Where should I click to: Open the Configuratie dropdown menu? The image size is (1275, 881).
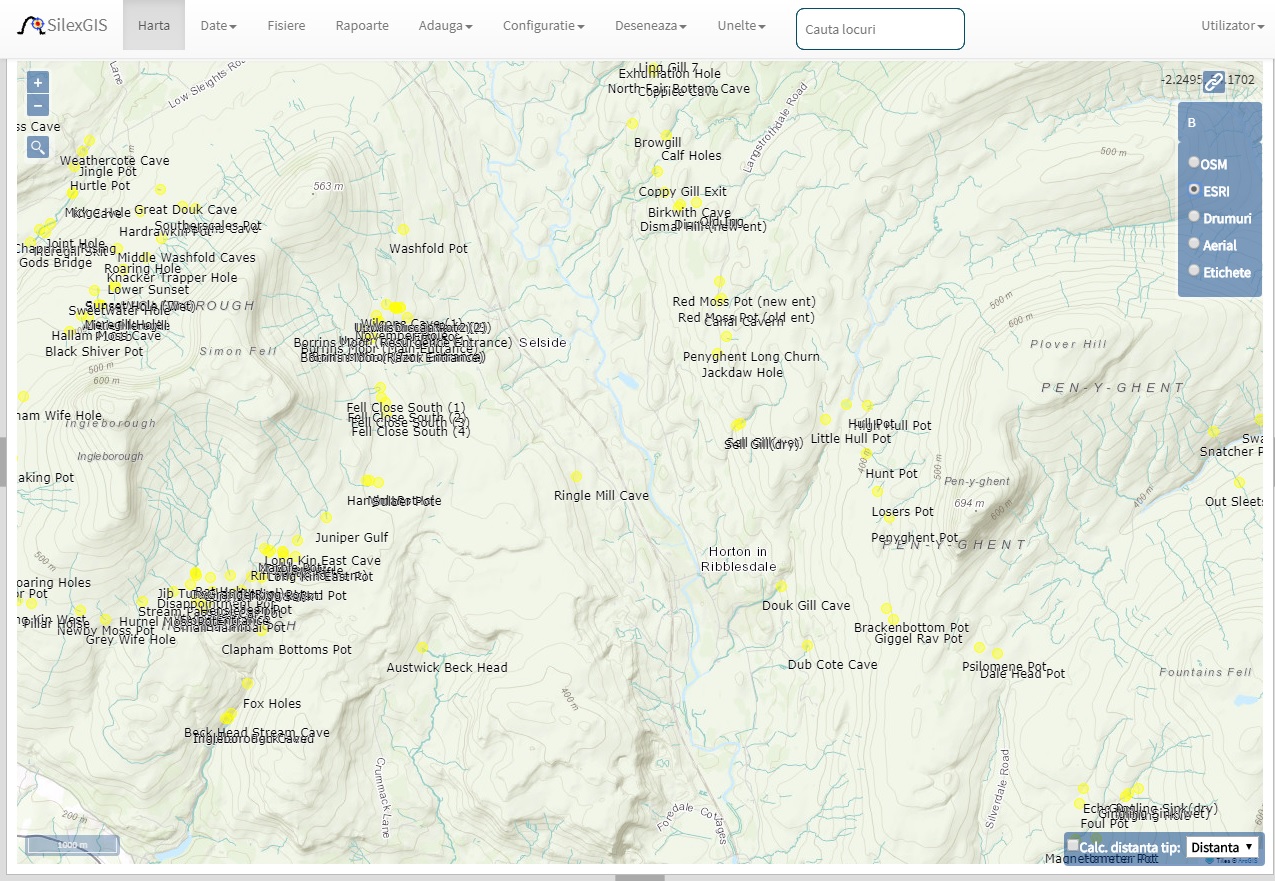coord(543,25)
